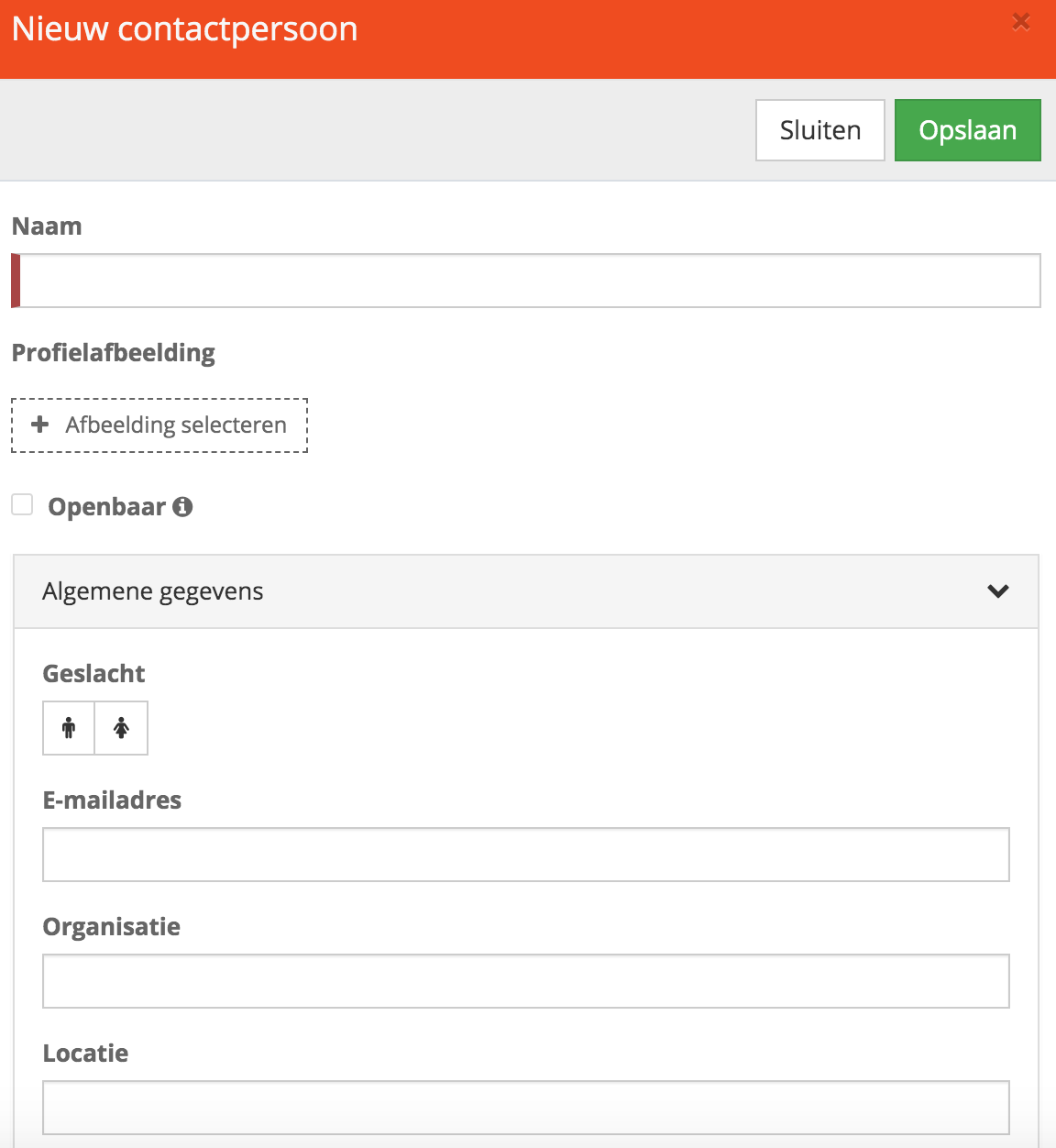The width and height of the screenshot is (1056, 1148).
Task: Choose Afbeelding selecteren to pick image
Action: pyautogui.click(x=159, y=425)
